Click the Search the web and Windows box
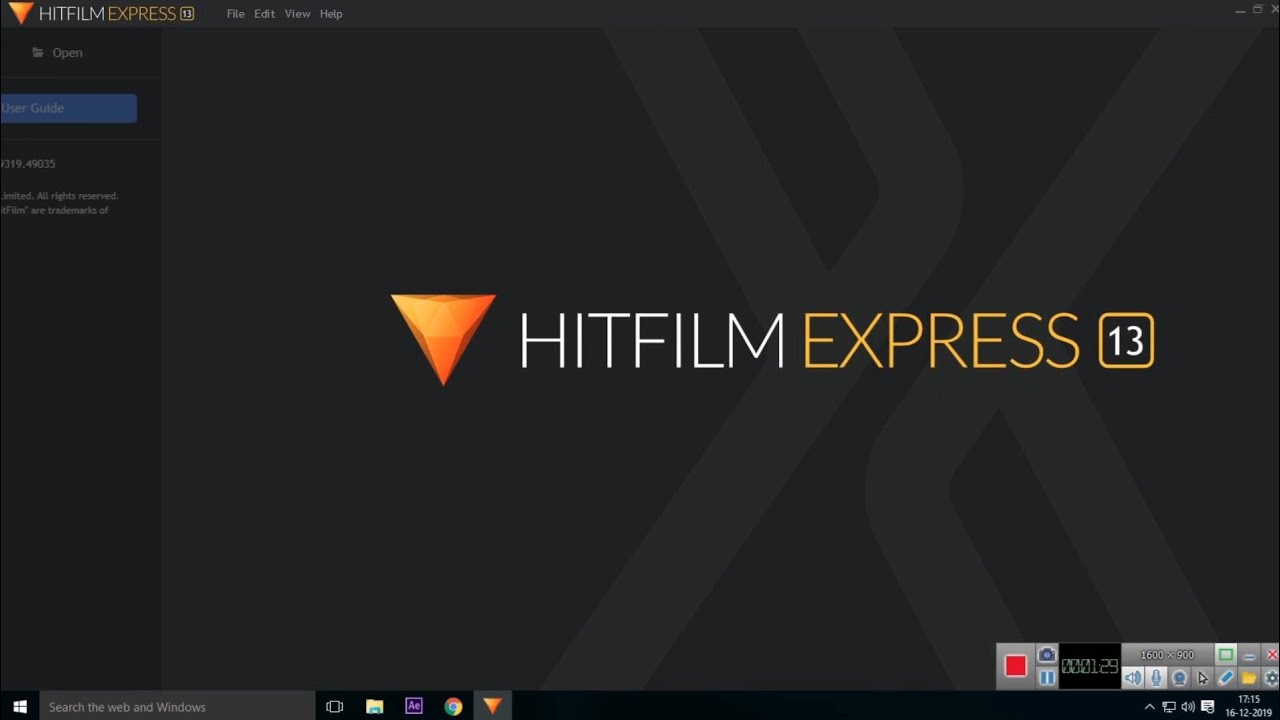 click(x=177, y=706)
